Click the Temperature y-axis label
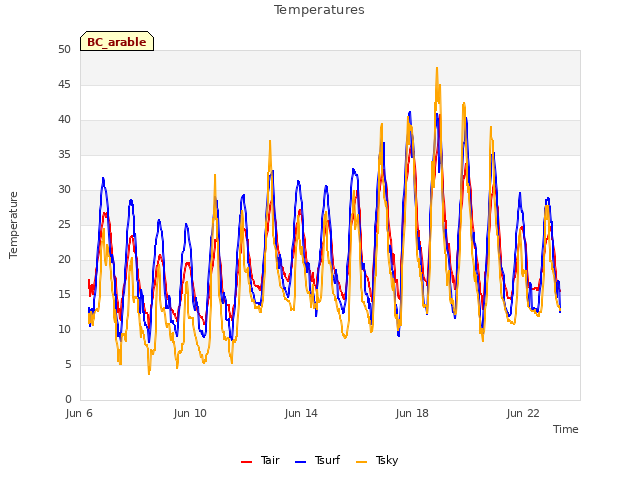The width and height of the screenshot is (640, 480). click(x=13, y=225)
